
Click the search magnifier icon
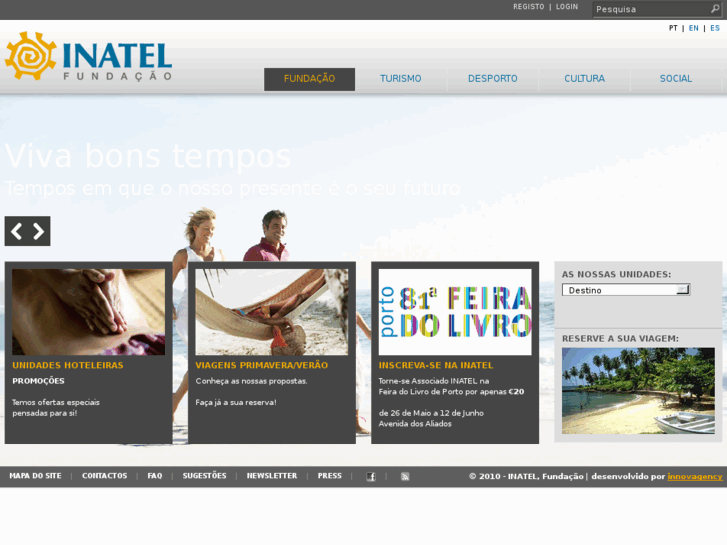pyautogui.click(x=714, y=9)
